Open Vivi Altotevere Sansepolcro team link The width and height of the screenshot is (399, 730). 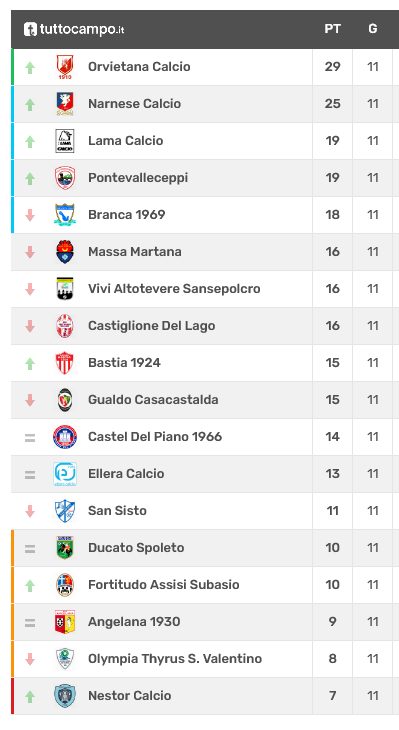tap(174, 289)
